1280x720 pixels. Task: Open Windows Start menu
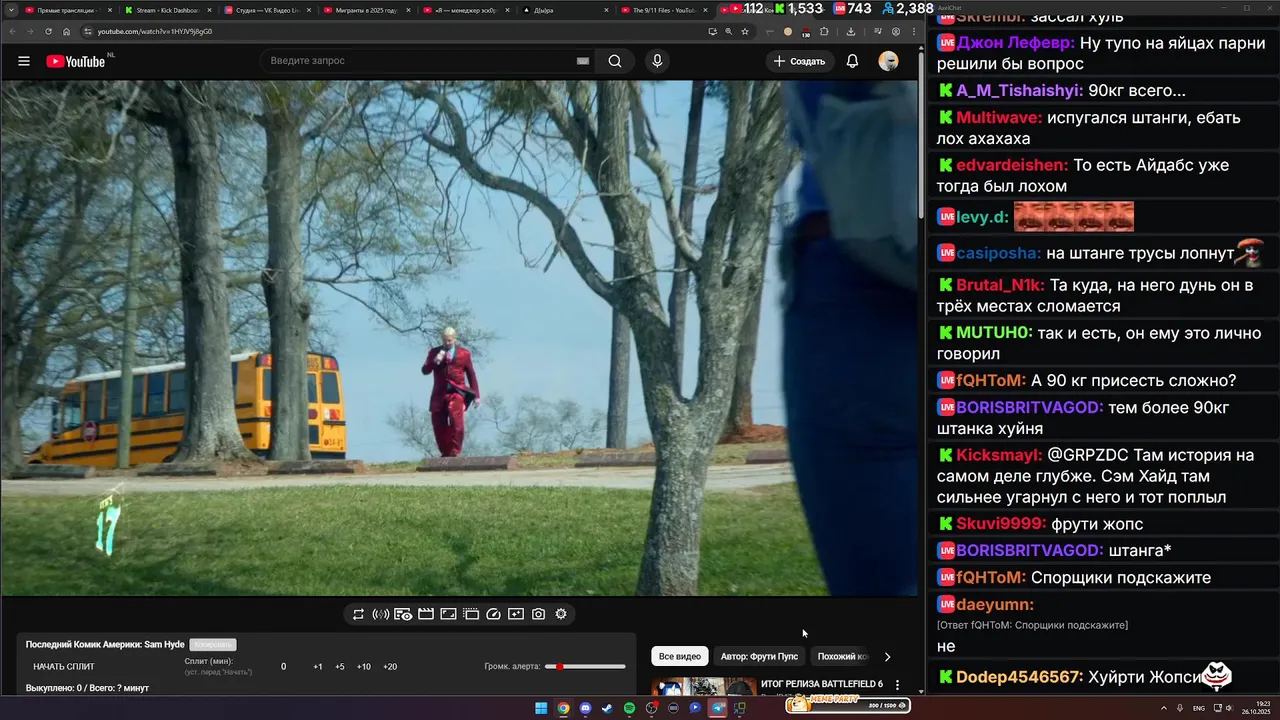click(x=541, y=708)
